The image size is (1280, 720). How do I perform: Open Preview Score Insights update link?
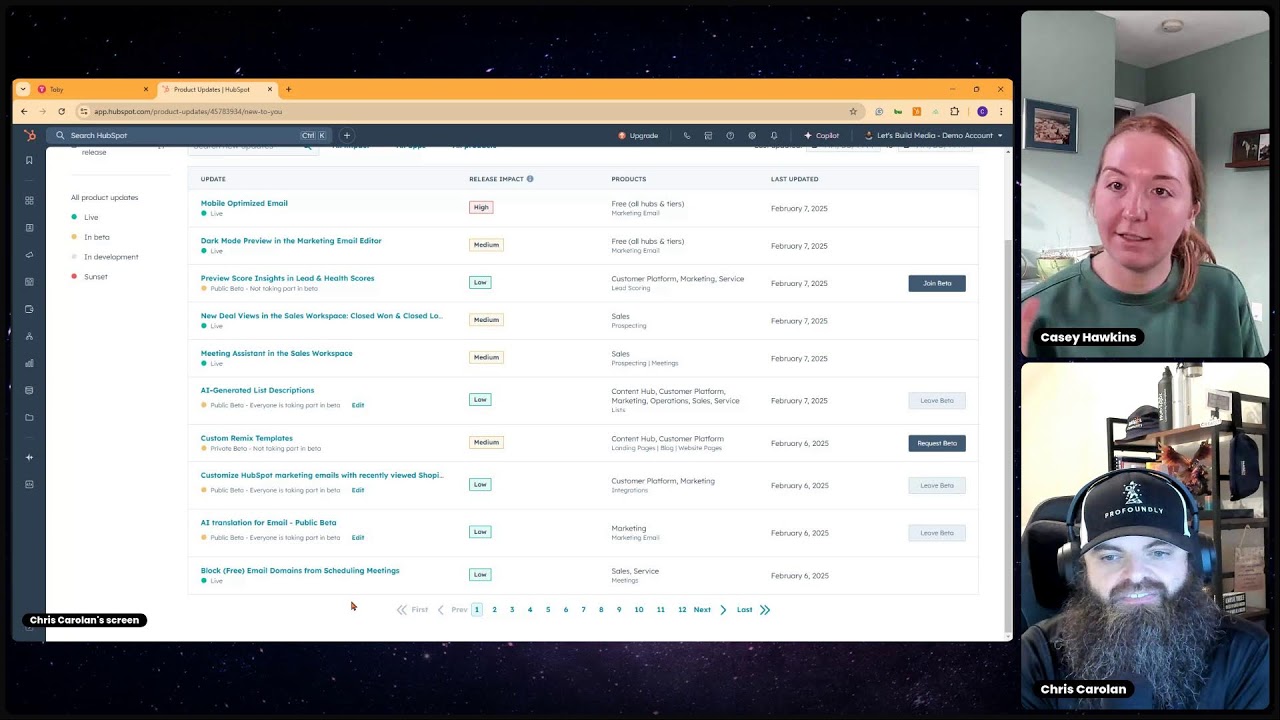[287, 278]
